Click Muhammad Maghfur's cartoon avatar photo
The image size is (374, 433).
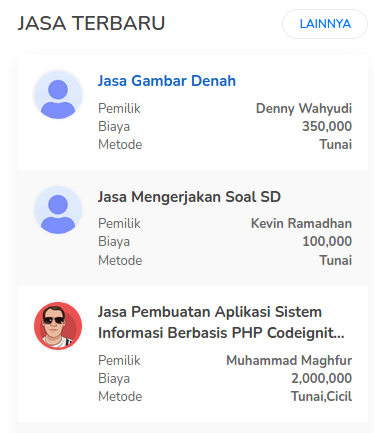(x=58, y=326)
